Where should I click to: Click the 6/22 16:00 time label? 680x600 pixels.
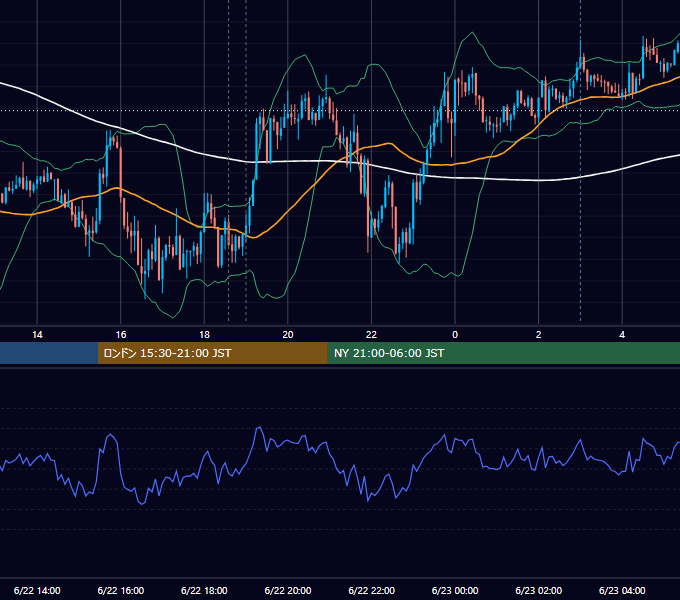[x=121, y=590]
